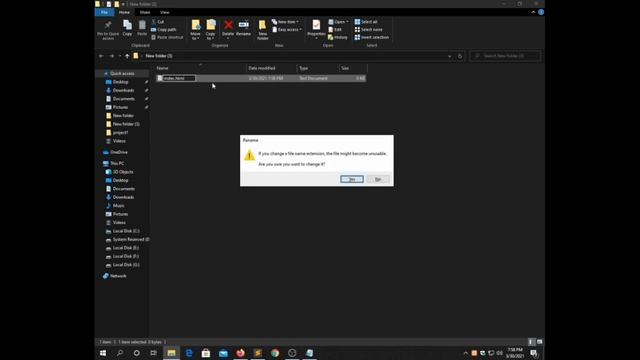This screenshot has height=360, width=640.
Task: Confirm the rename by clicking Yes
Action: [x=352, y=179]
